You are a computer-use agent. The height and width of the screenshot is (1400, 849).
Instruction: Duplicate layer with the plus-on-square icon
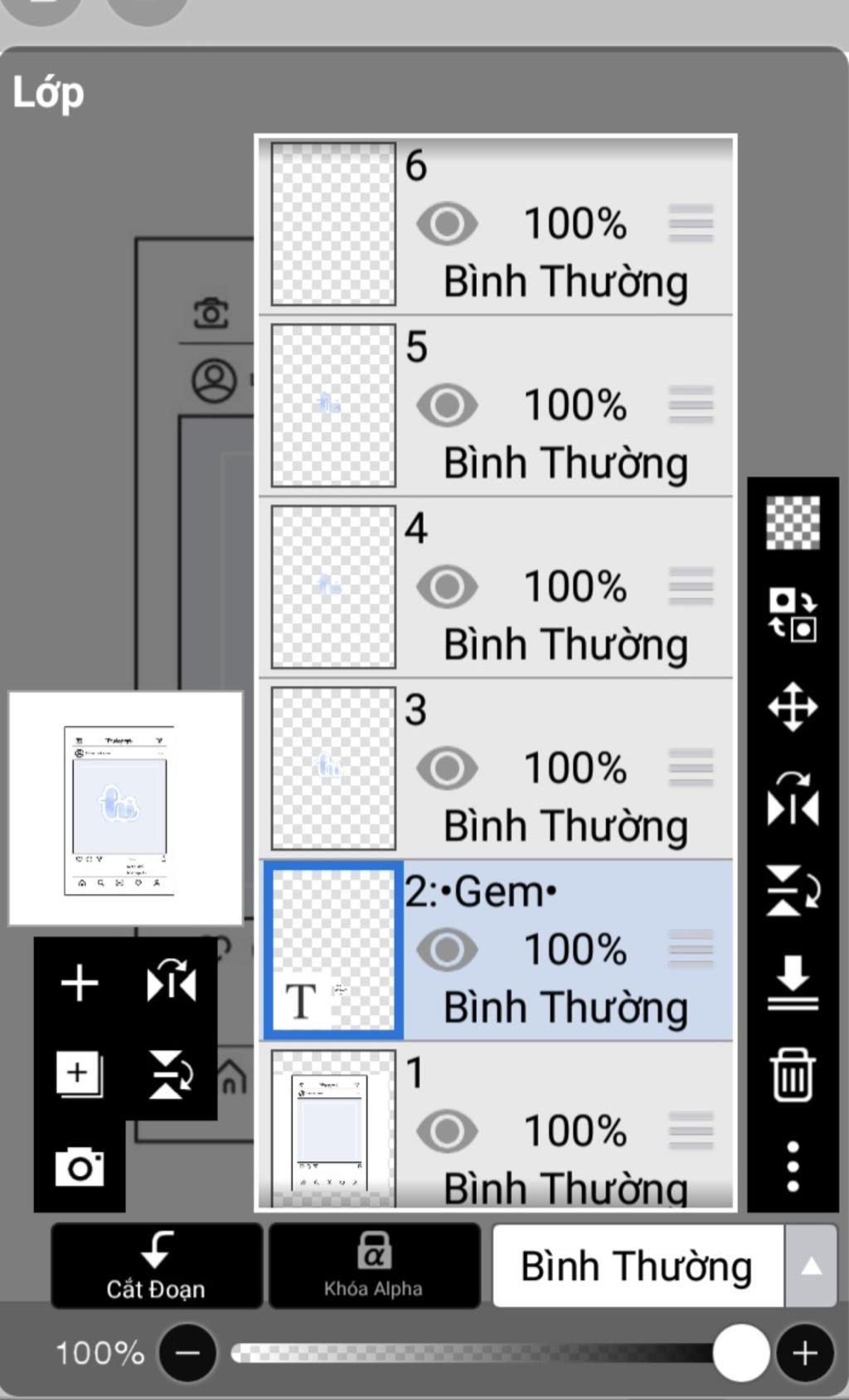(x=80, y=1074)
